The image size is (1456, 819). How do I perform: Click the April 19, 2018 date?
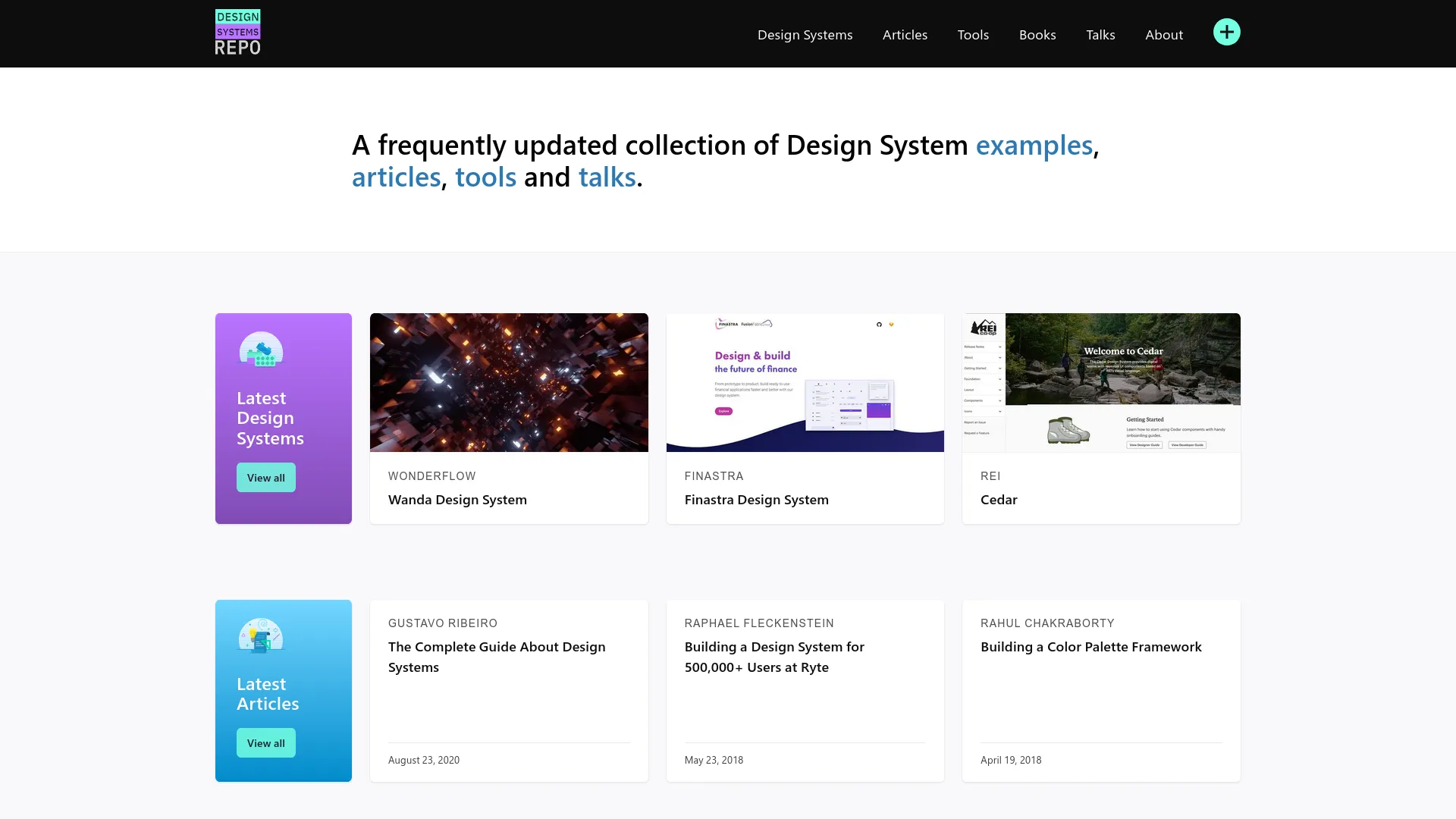1011,760
